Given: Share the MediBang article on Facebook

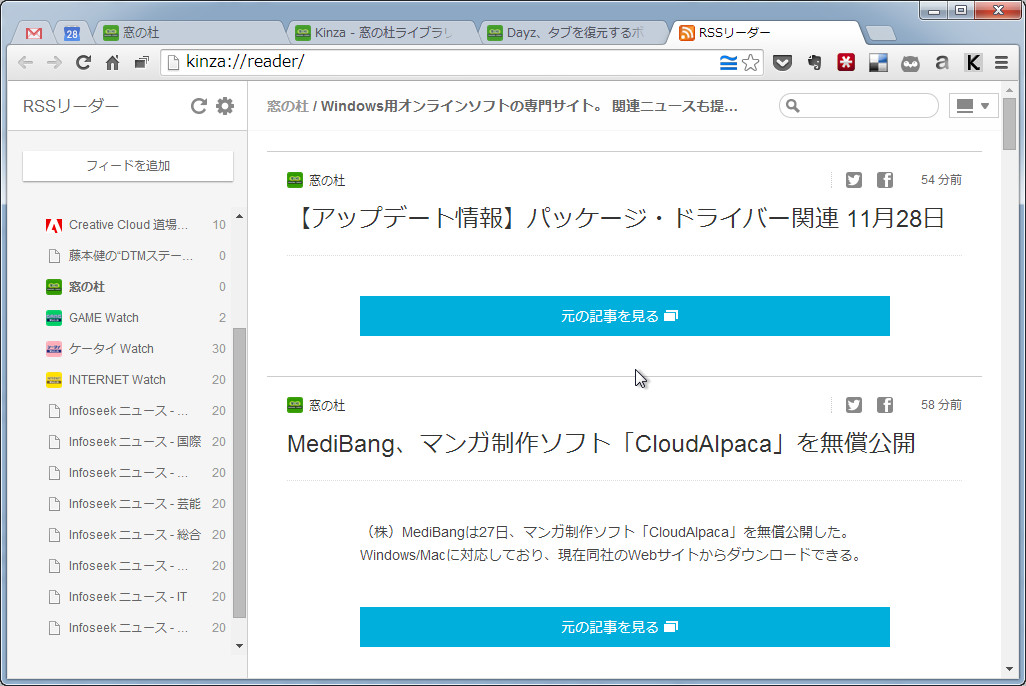Looking at the screenshot, I should coord(884,405).
